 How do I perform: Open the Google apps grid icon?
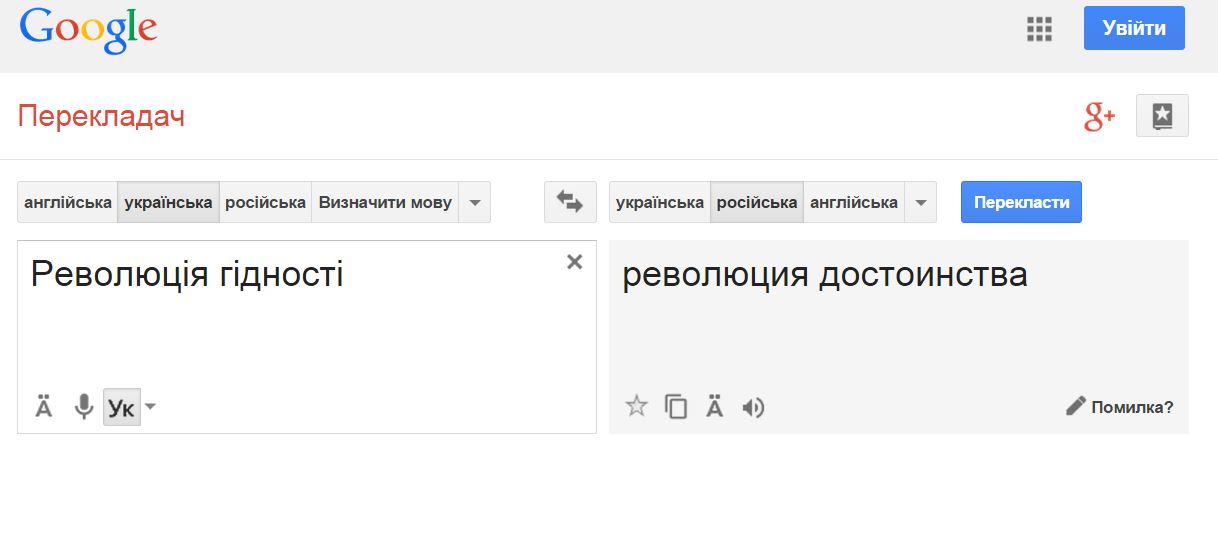click(x=1040, y=29)
